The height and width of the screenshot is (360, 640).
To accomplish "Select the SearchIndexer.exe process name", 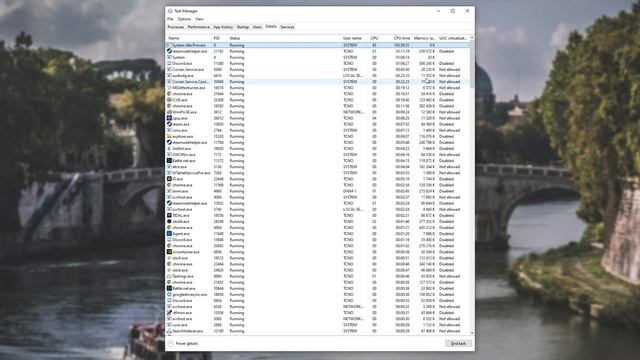I will click(188, 331).
